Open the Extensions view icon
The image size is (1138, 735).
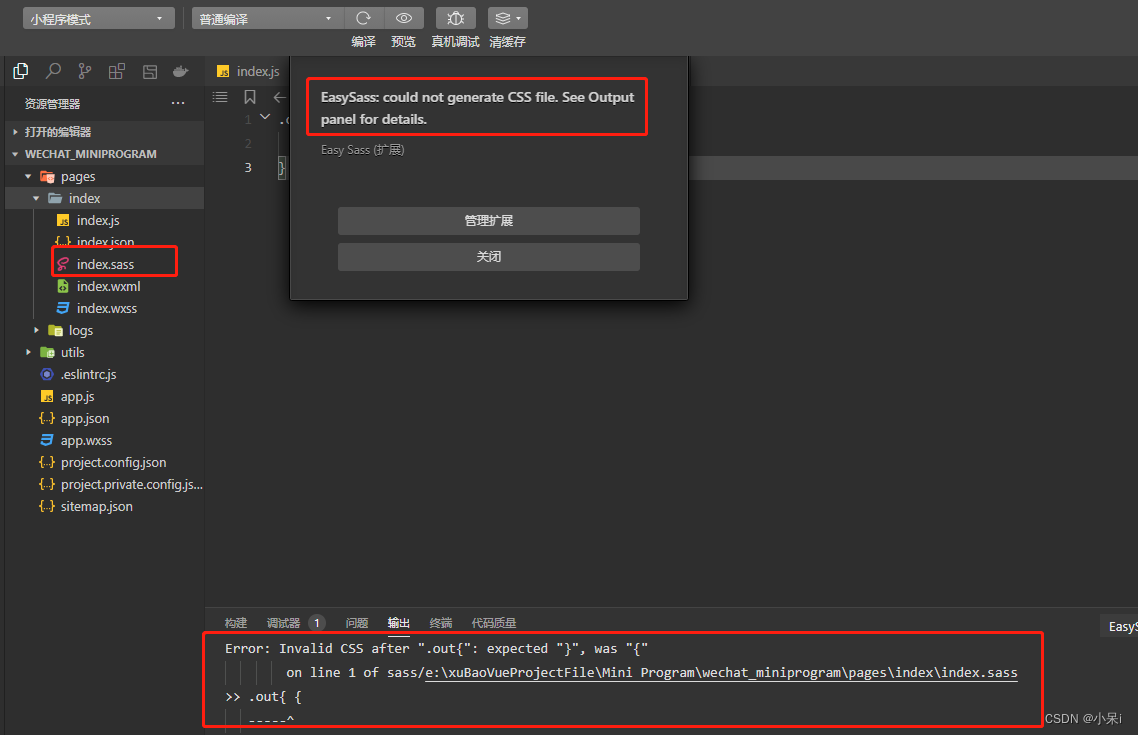click(x=117, y=71)
